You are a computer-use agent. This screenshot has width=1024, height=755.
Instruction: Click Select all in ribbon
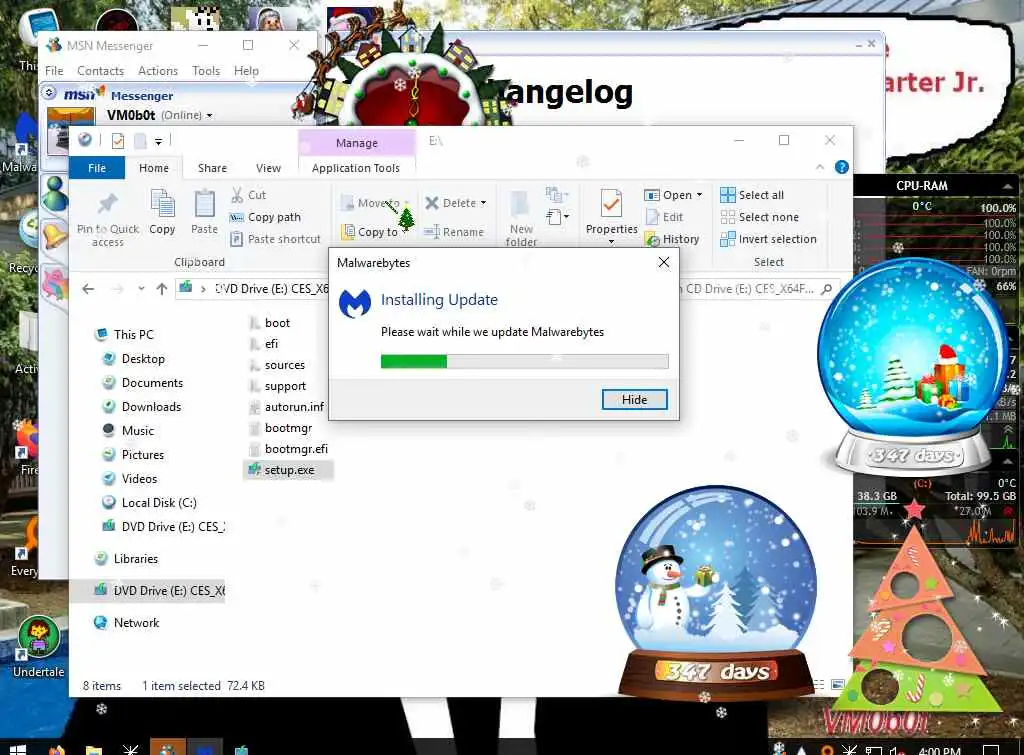coord(752,195)
